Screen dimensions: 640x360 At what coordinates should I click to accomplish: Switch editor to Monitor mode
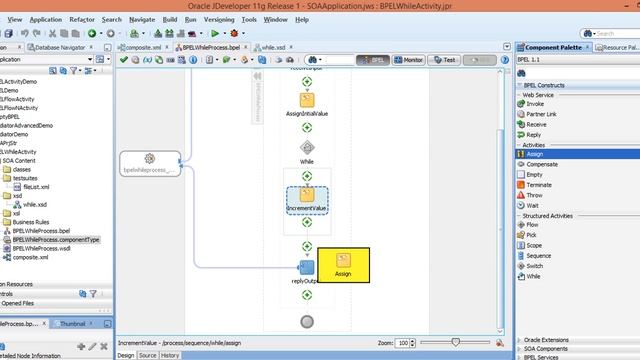click(409, 60)
